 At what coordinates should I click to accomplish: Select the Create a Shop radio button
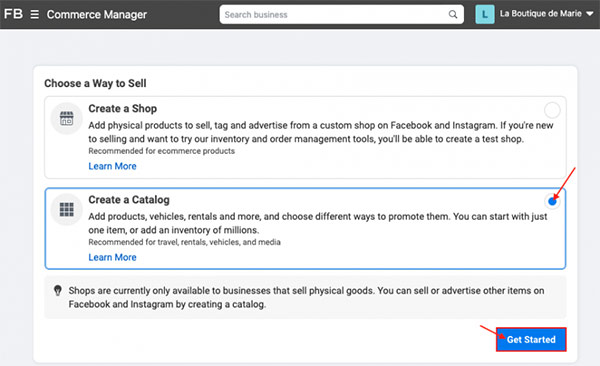(552, 110)
